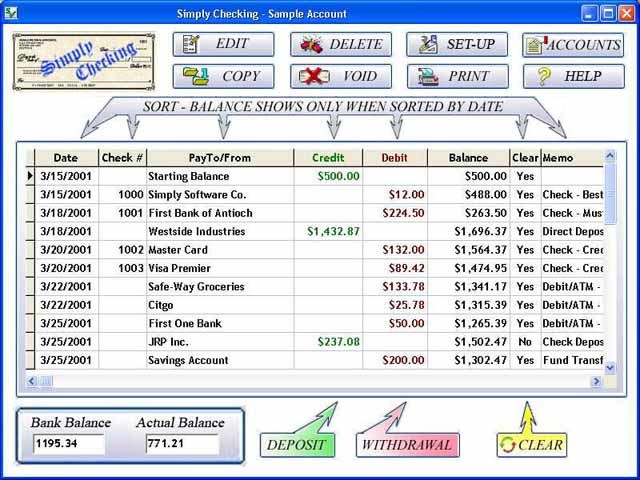Select the row selector for Simply Software Co.
The width and height of the screenshot is (640, 480).
tap(30, 195)
